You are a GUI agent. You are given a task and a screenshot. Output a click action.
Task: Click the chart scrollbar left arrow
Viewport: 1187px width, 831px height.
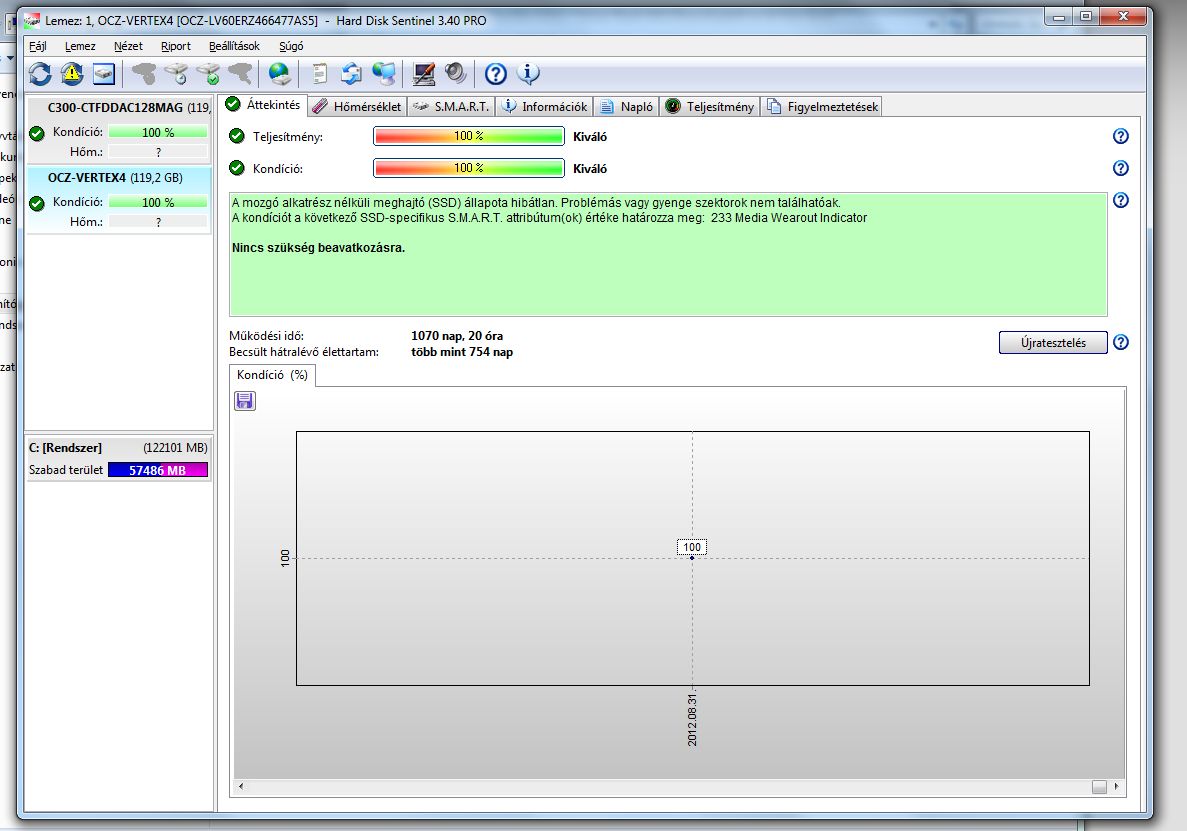click(x=241, y=786)
